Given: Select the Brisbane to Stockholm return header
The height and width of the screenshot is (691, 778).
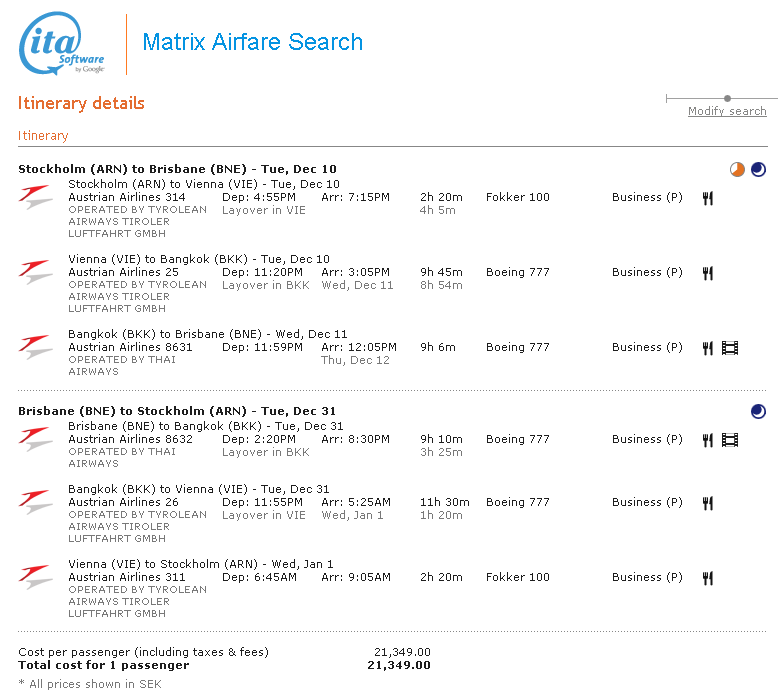Looking at the screenshot, I should point(177,411).
